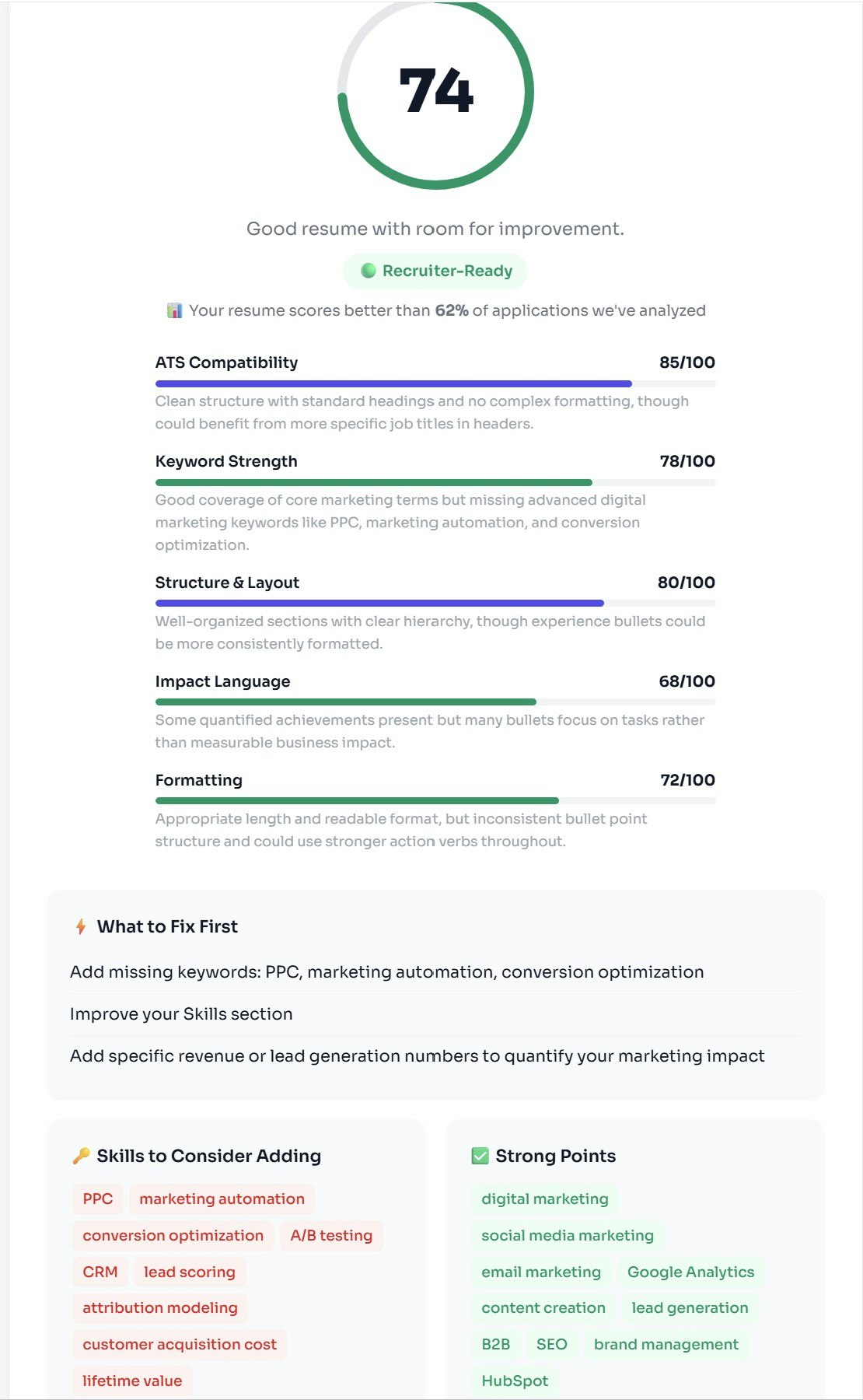Screen dimensions: 863x1400
Task: Click the green checkmark icon beside Strong Points
Action: click(x=479, y=1156)
